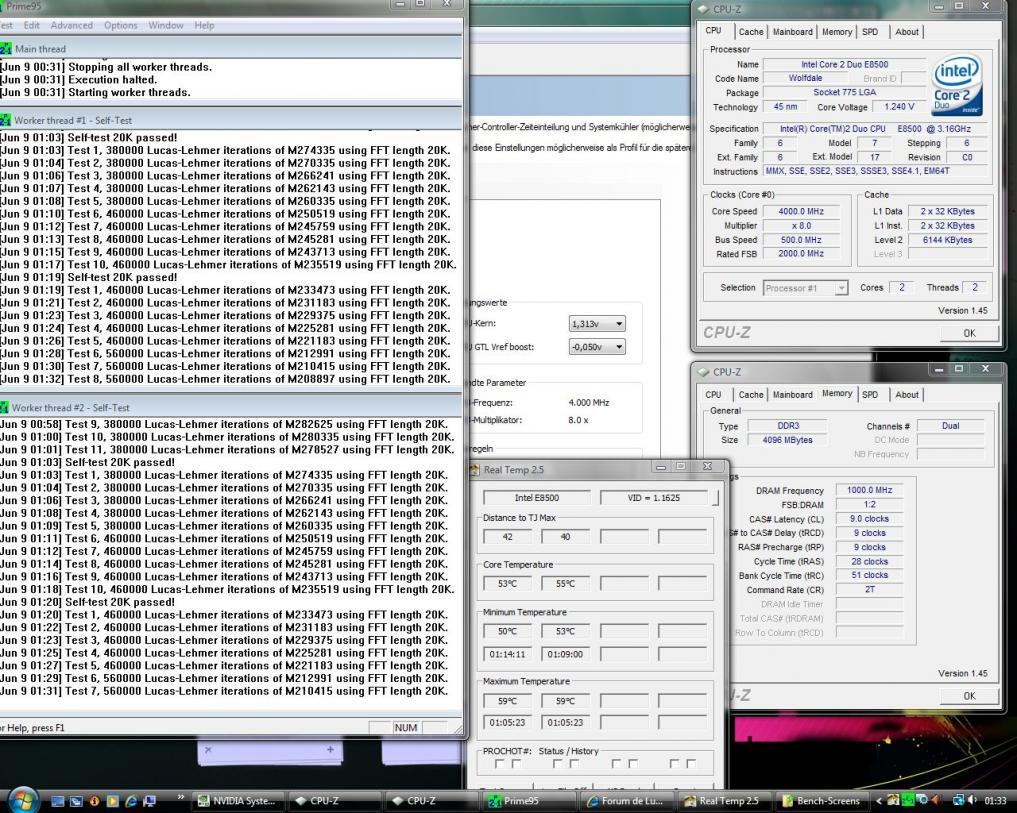Click the Windows Media Player quick launch icon
1017x813 pixels.
112,801
